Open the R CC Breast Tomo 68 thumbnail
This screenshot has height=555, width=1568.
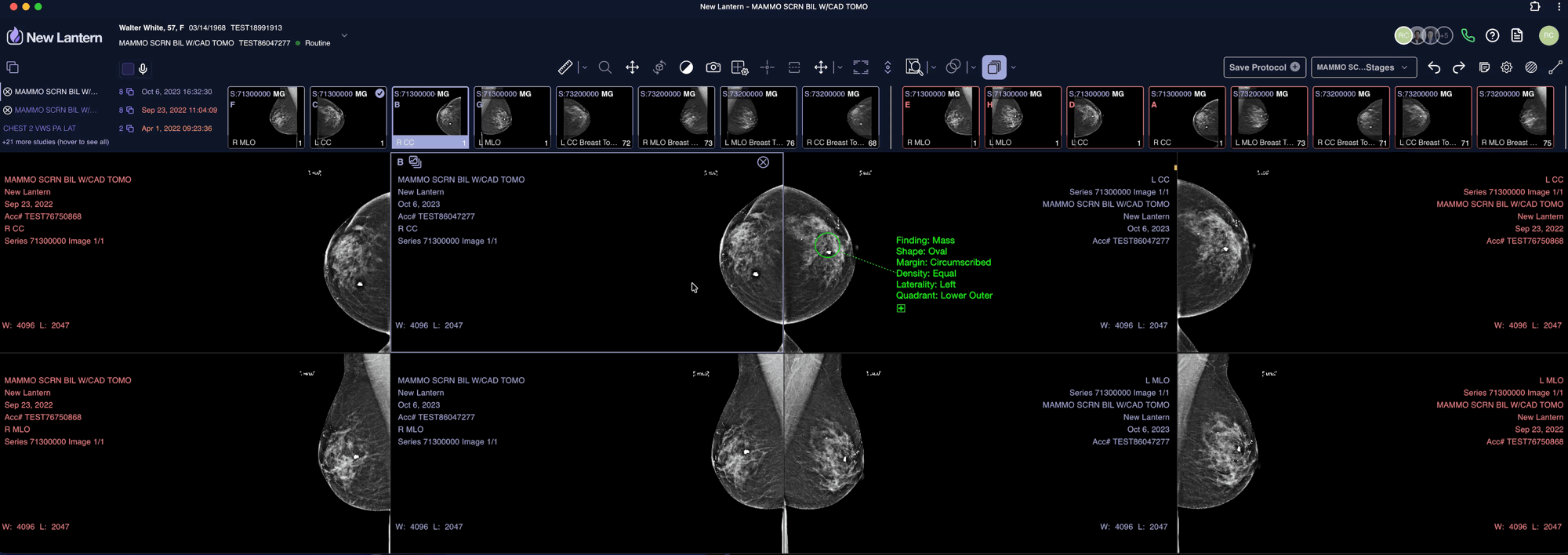point(840,117)
